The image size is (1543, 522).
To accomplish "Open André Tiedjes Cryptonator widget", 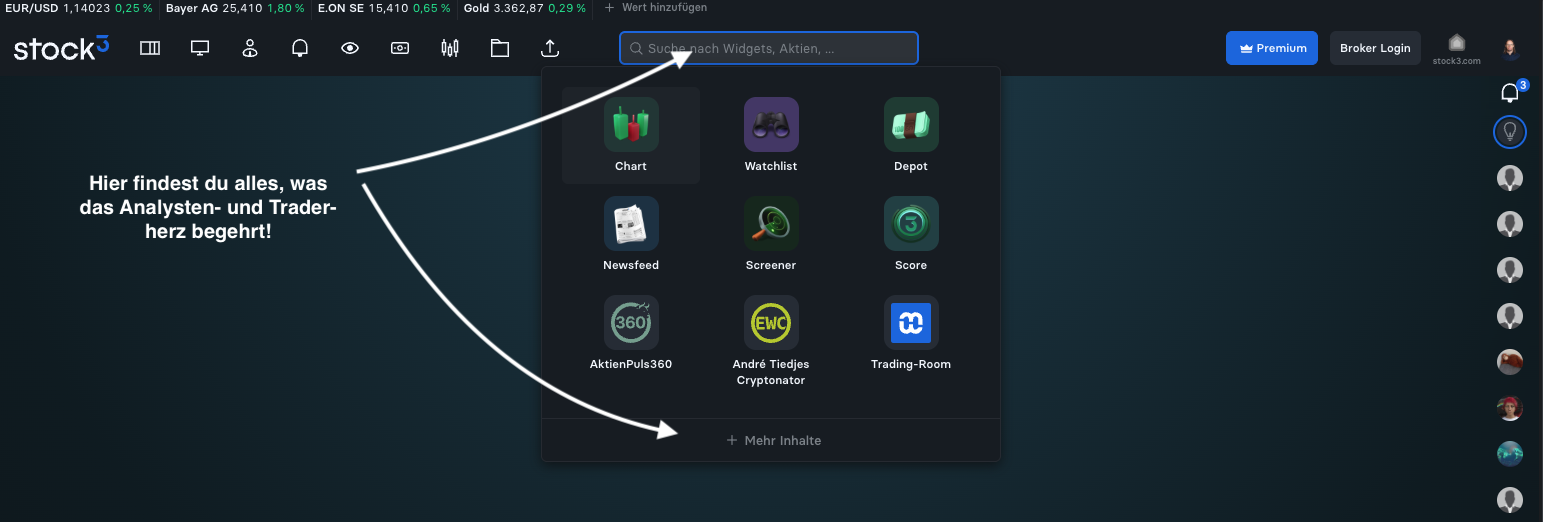I will [x=771, y=341].
